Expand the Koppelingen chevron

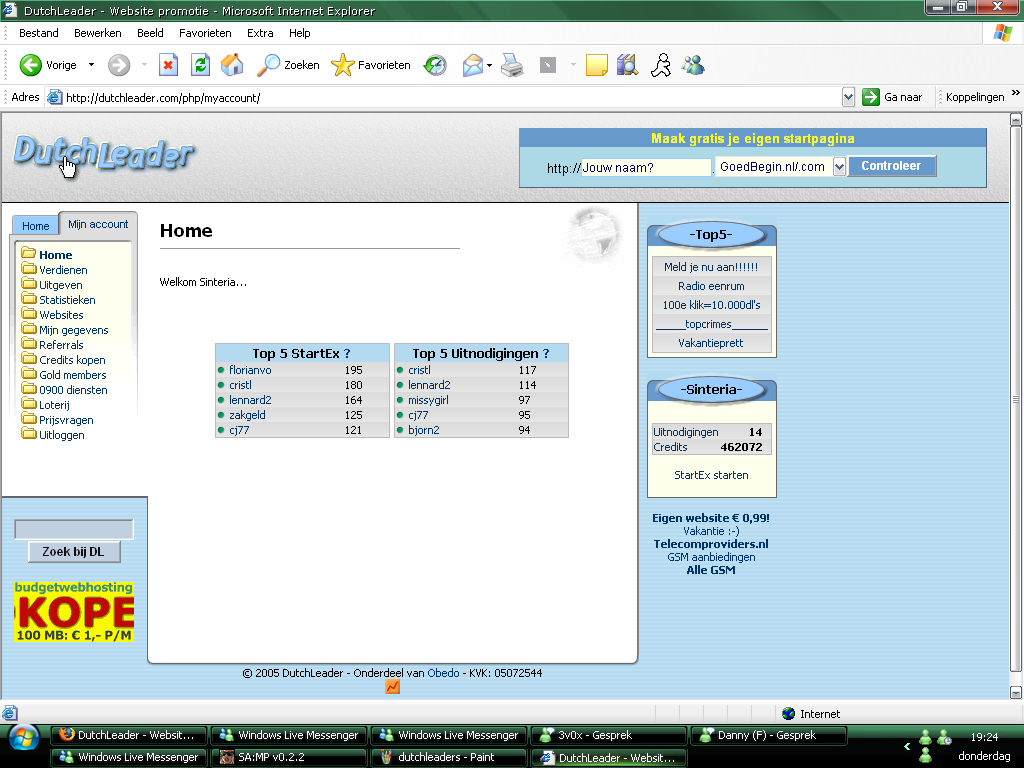pos(1016,93)
